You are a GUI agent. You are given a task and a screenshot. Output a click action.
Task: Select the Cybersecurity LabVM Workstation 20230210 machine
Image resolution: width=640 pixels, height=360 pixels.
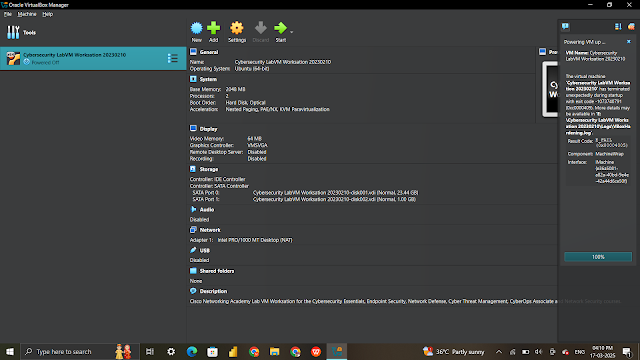click(93, 58)
